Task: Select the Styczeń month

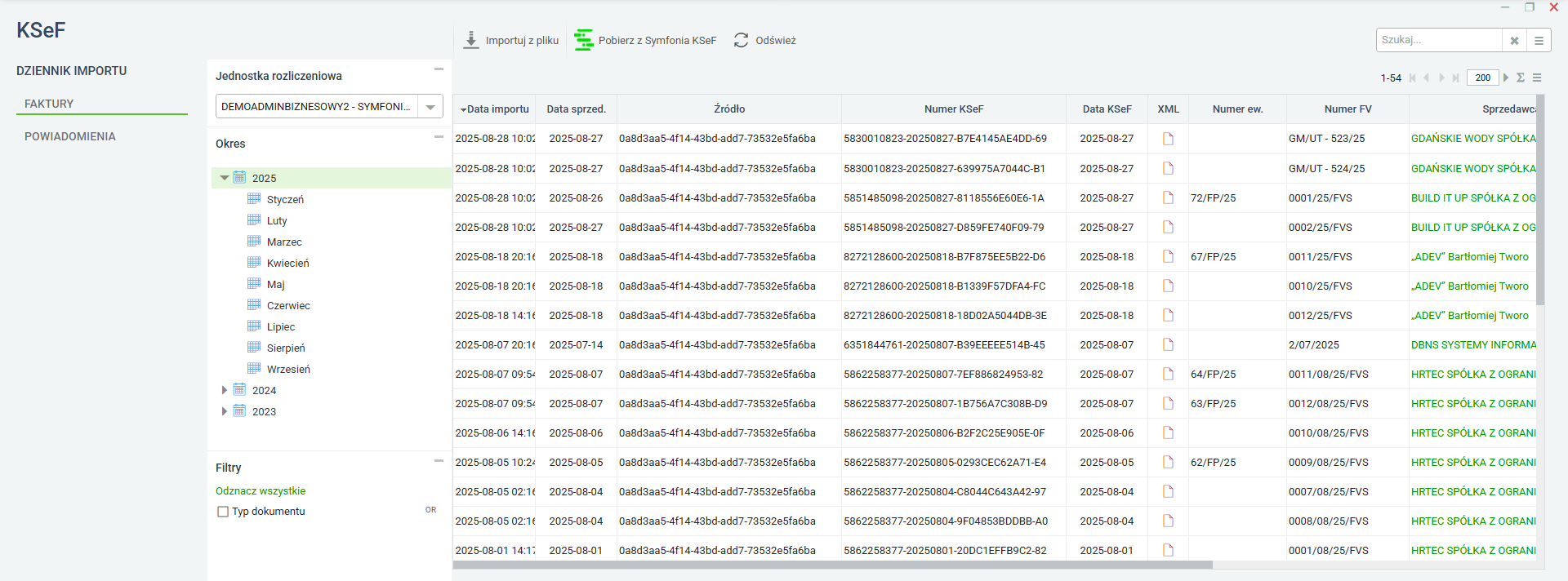Action: [x=285, y=199]
